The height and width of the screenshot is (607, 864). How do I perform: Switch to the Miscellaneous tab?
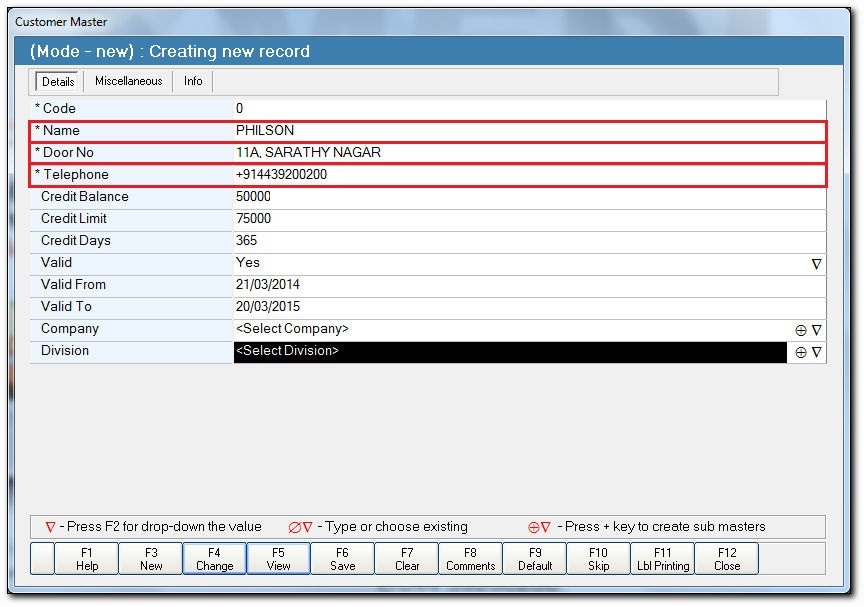[128, 82]
